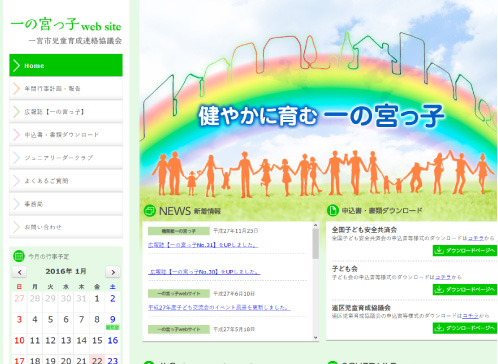Click the green calendar icon beside 今月の行事予定
This screenshot has height=364, width=498.
pos(19,256)
